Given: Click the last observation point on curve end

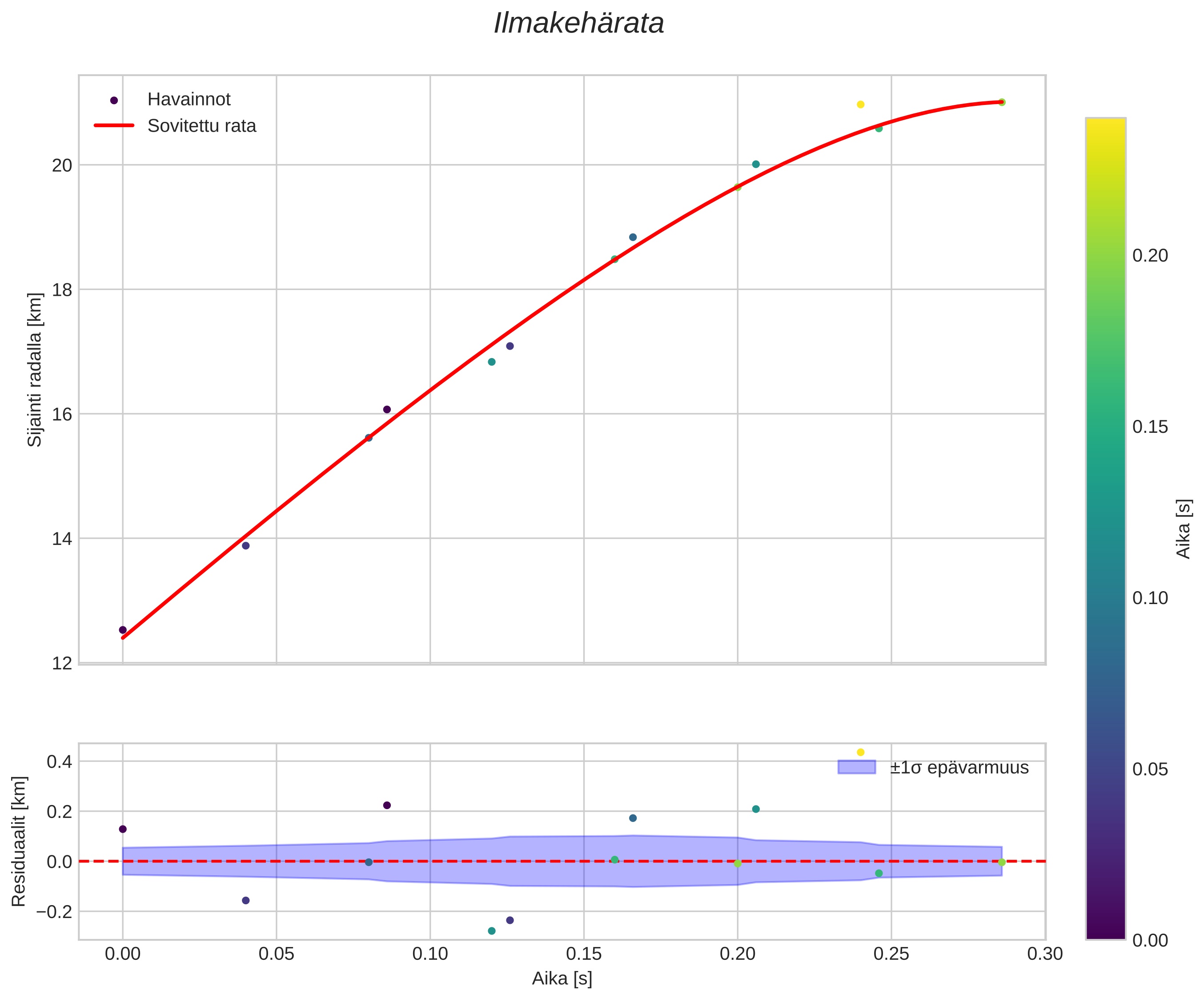Looking at the screenshot, I should 1002,102.
